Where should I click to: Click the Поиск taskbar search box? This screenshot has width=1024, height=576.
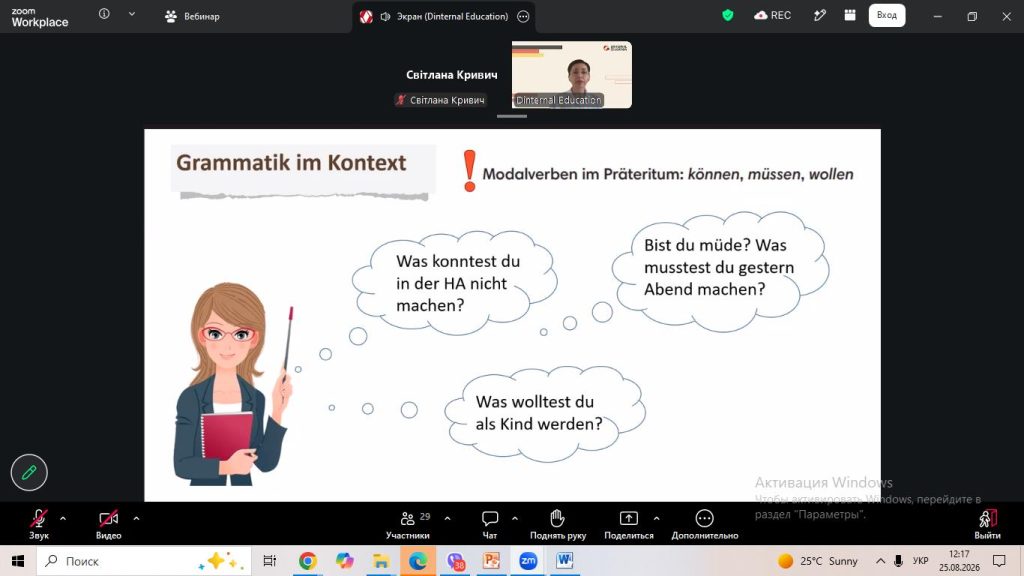pos(144,561)
